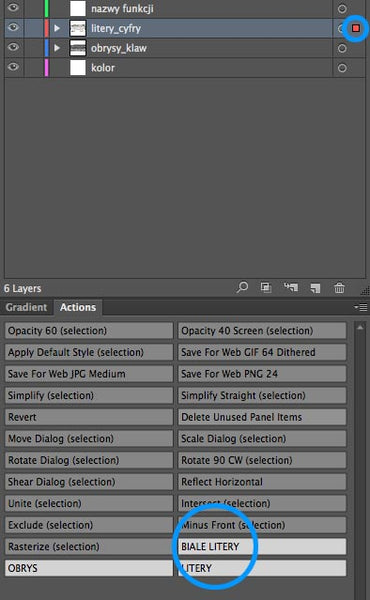Screen dimensions: 370x600
Task: Toggle lock column for obrysy_klaw layer
Action: point(33,48)
